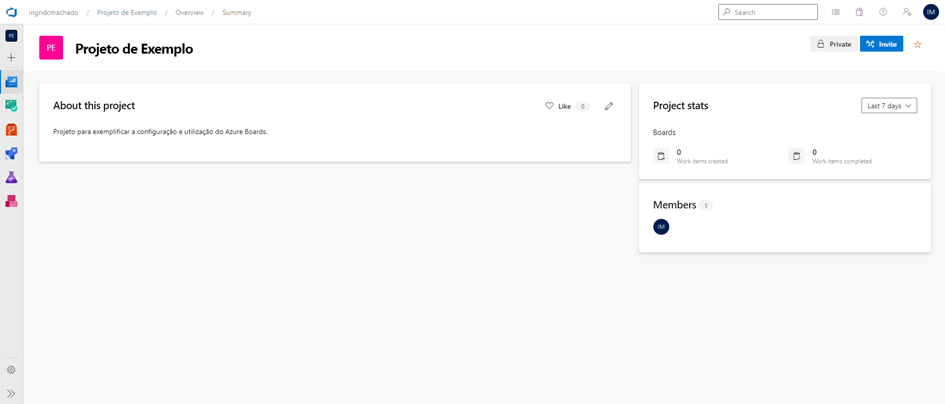Click the Overview hub icon in sidebar

pos(11,82)
